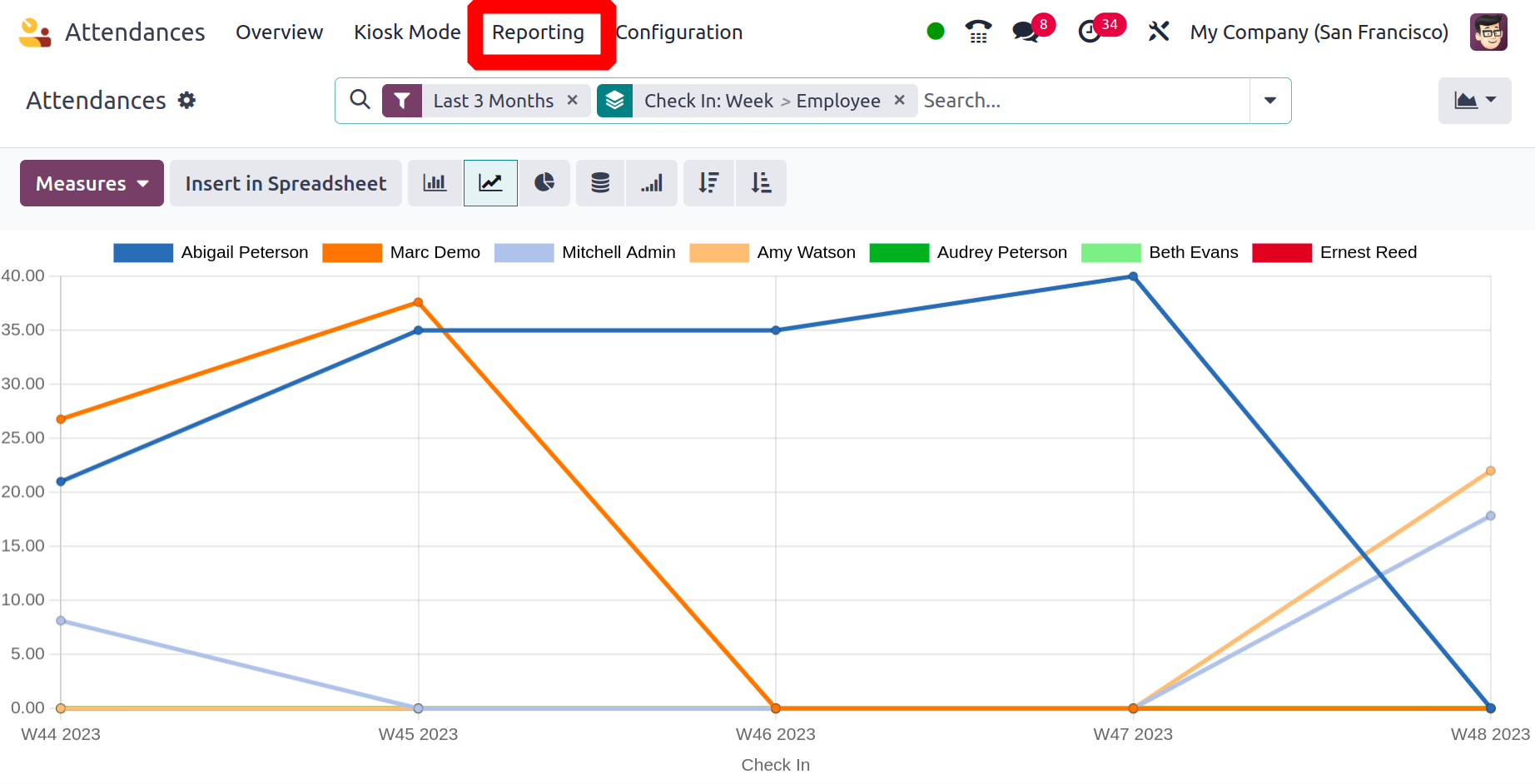Open the activities clock icon
The height and width of the screenshot is (784, 1535).
[x=1090, y=32]
